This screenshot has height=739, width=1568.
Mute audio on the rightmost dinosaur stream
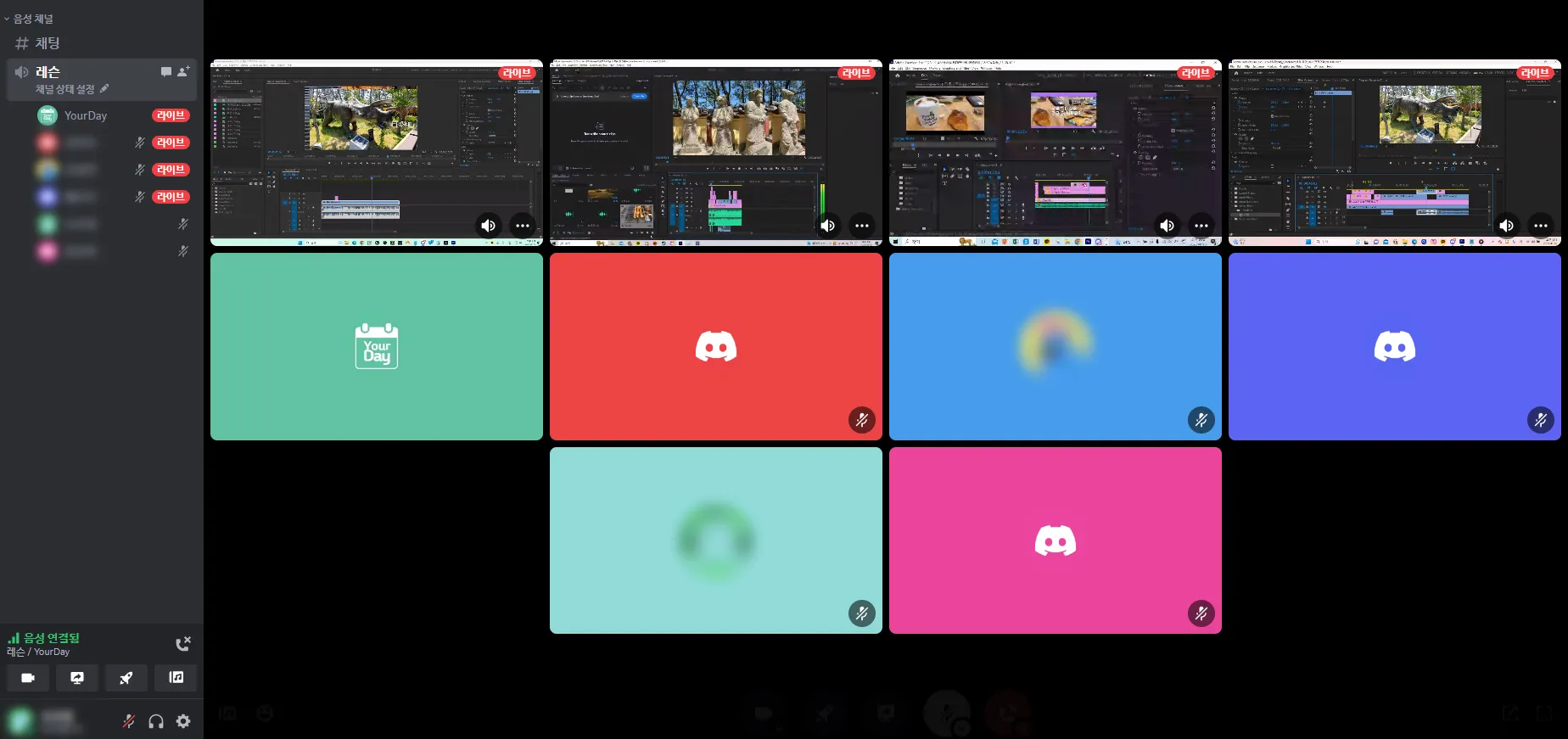(x=1507, y=226)
